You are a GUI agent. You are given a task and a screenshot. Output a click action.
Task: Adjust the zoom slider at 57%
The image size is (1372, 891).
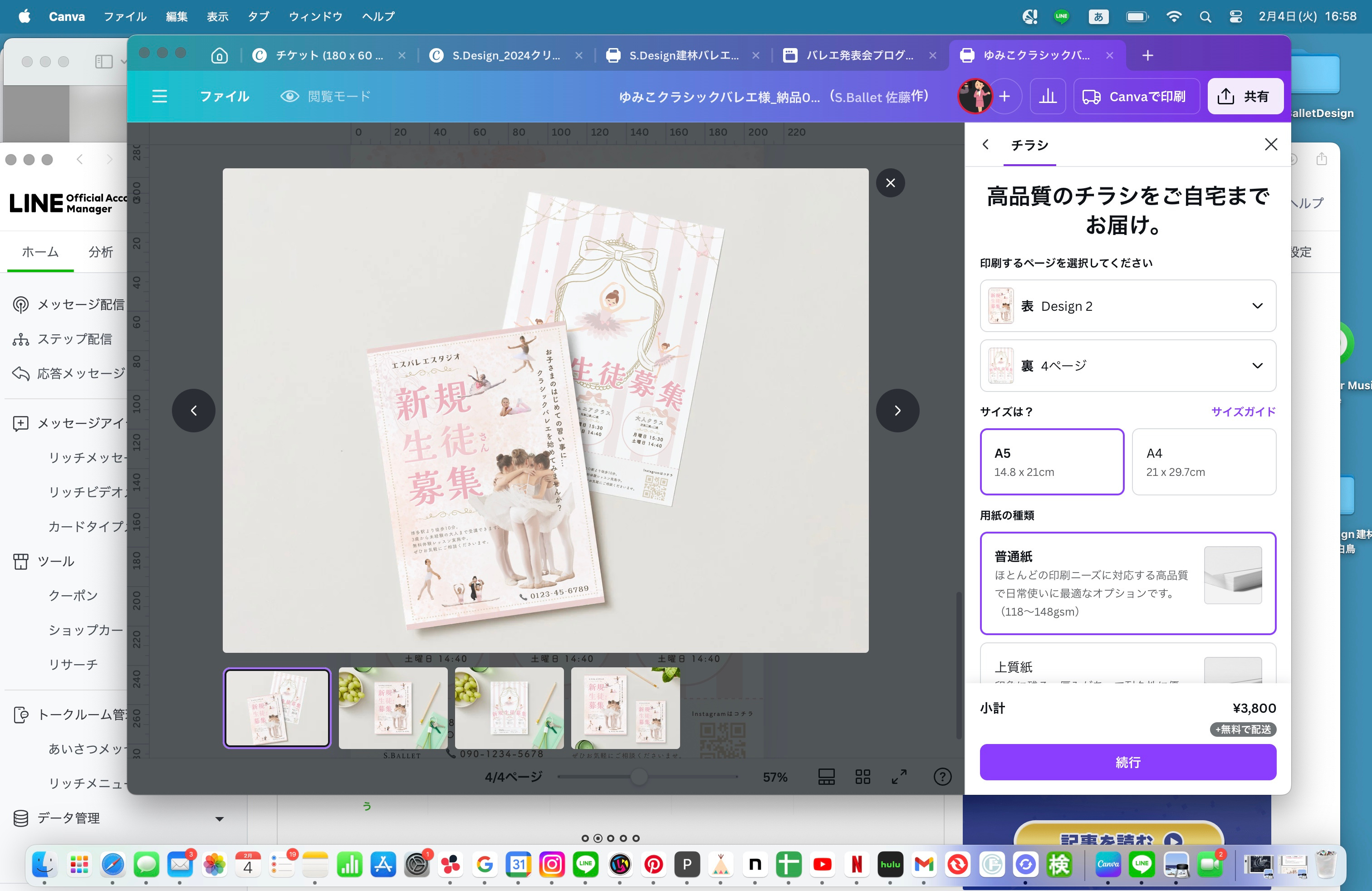638,776
